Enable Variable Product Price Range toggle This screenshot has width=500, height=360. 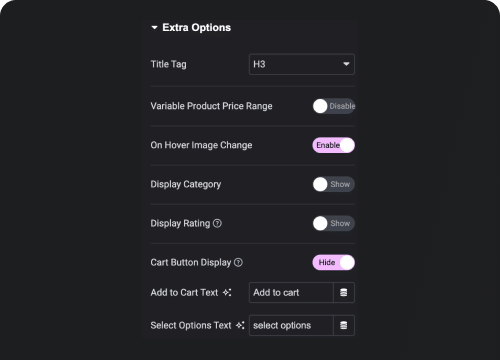[334, 106]
